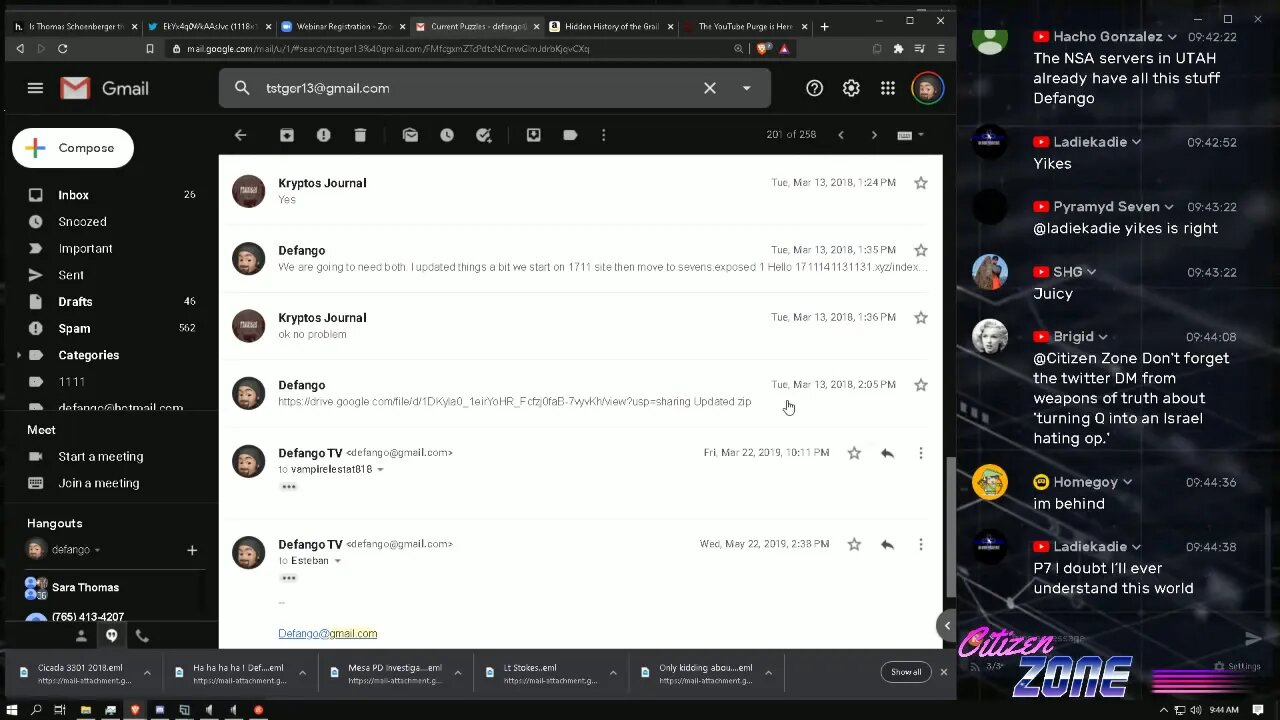The height and width of the screenshot is (720, 1280).
Task: Join a meeting in Meet
Action: [98, 483]
